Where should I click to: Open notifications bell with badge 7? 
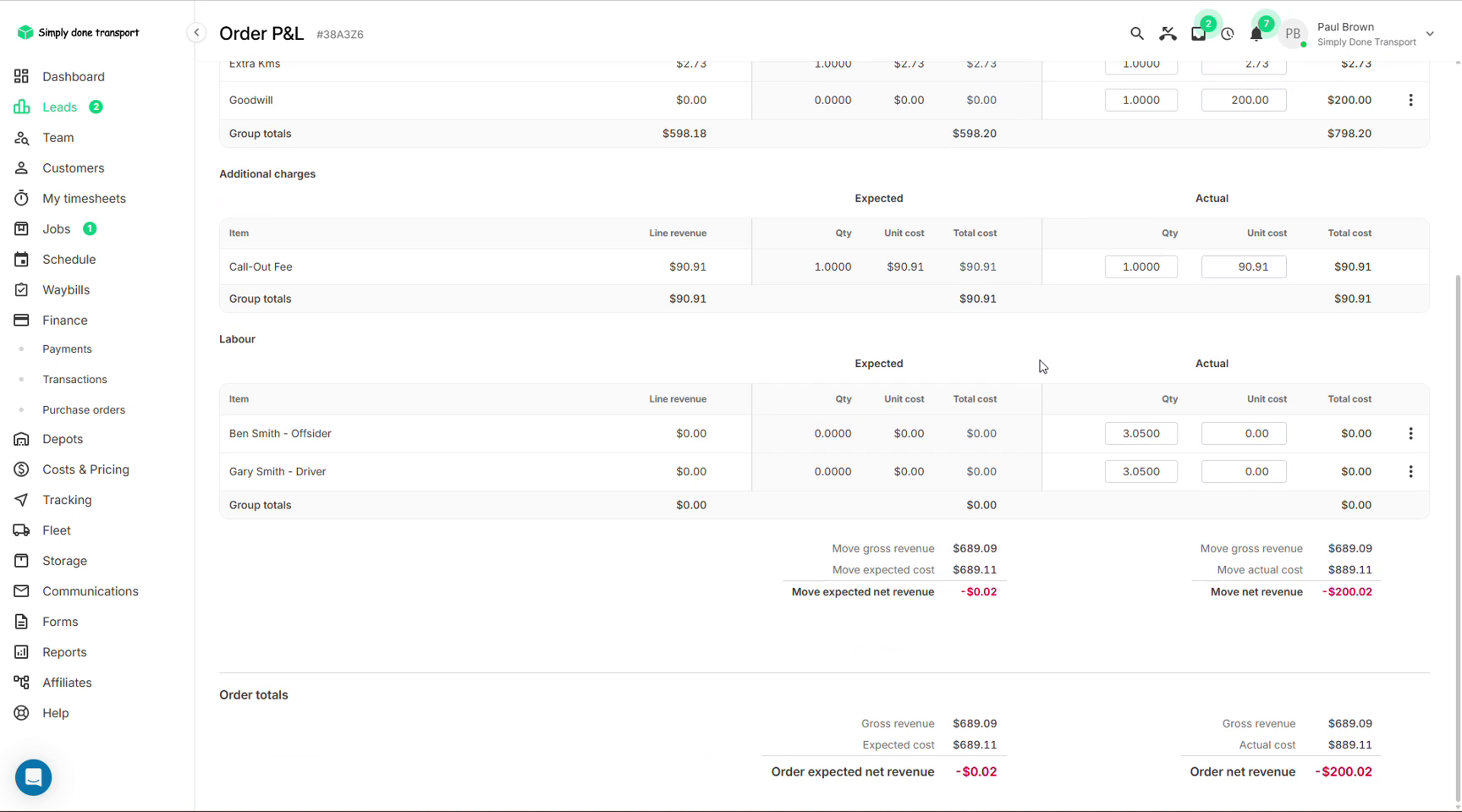coord(1256,34)
